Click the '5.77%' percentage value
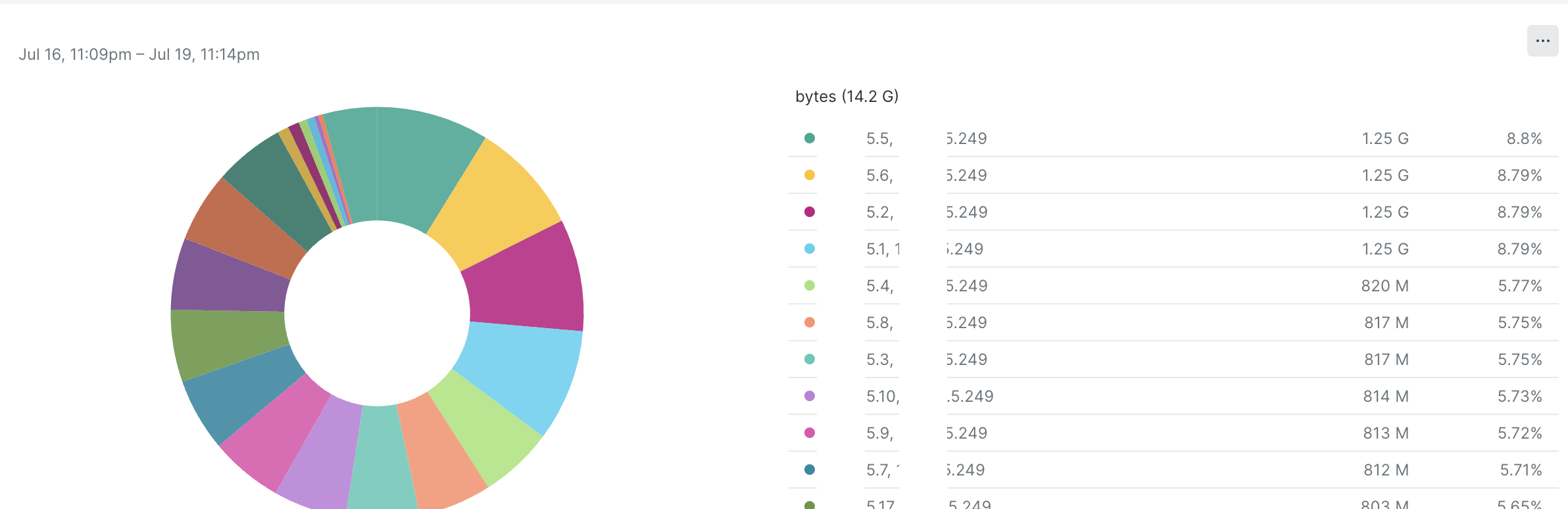 point(1520,286)
